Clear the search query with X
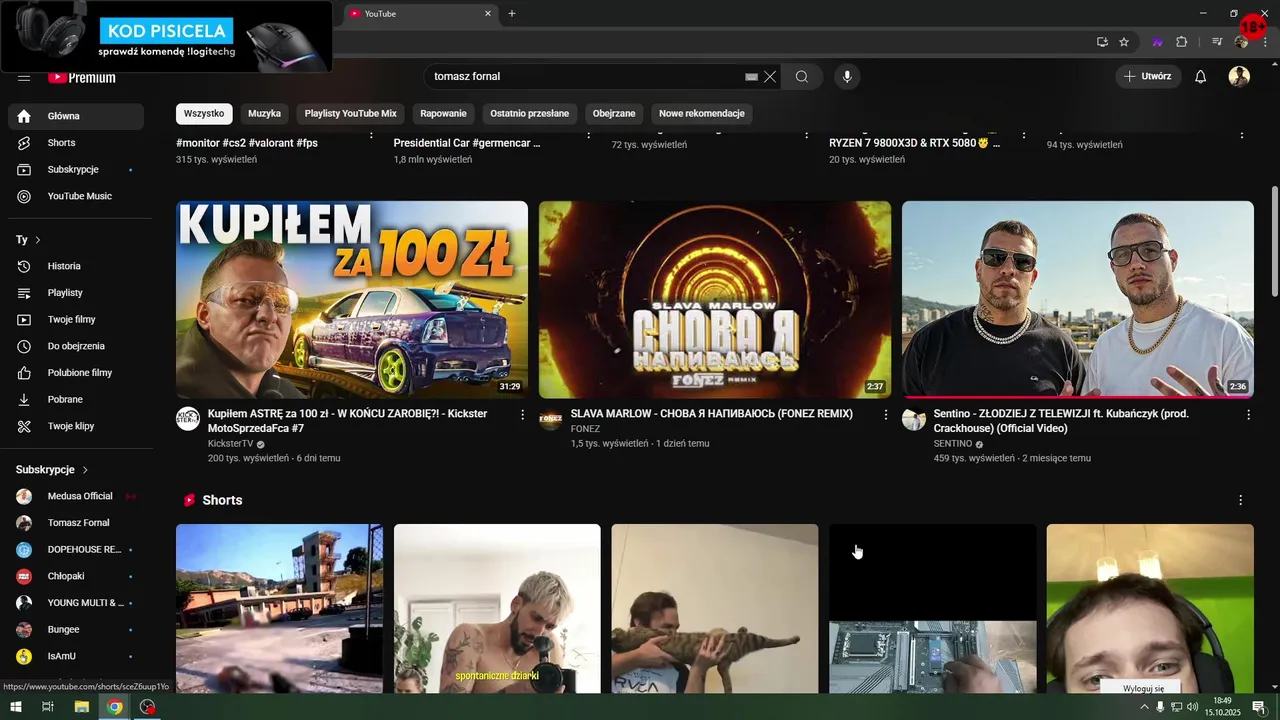Image resolution: width=1280 pixels, height=720 pixels. pos(770,77)
